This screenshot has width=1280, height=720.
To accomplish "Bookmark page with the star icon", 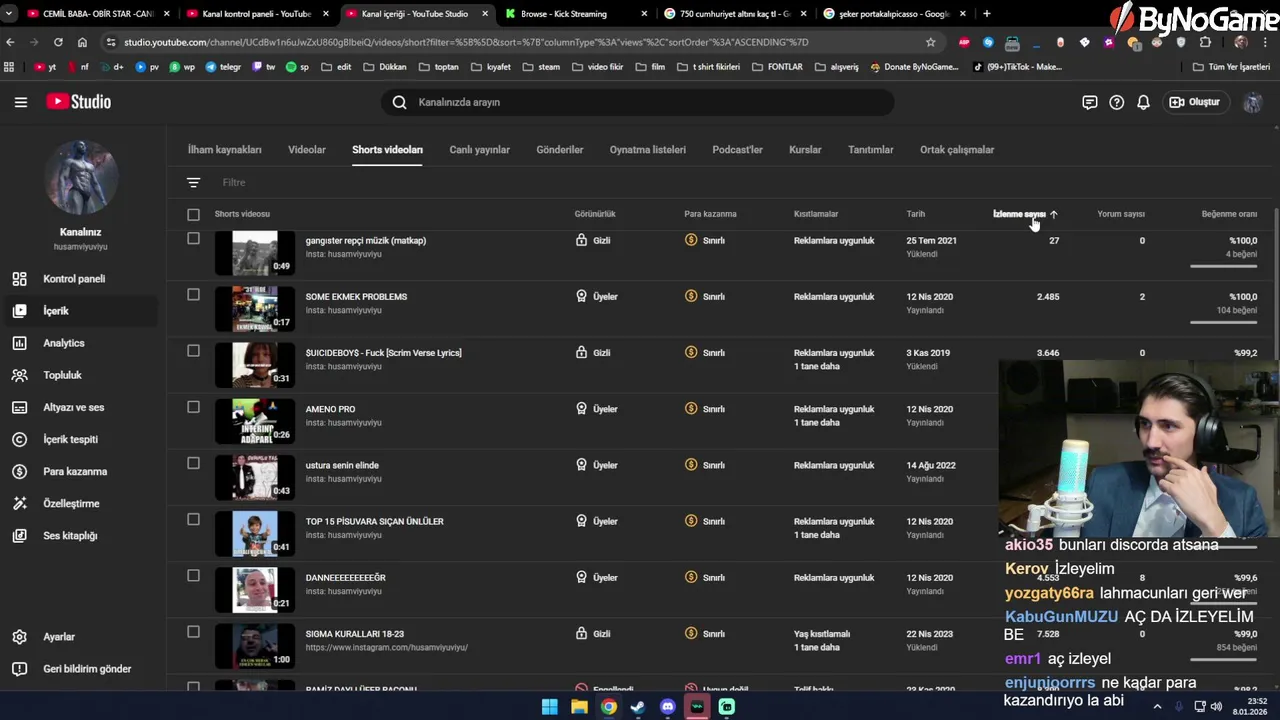I will 931,42.
